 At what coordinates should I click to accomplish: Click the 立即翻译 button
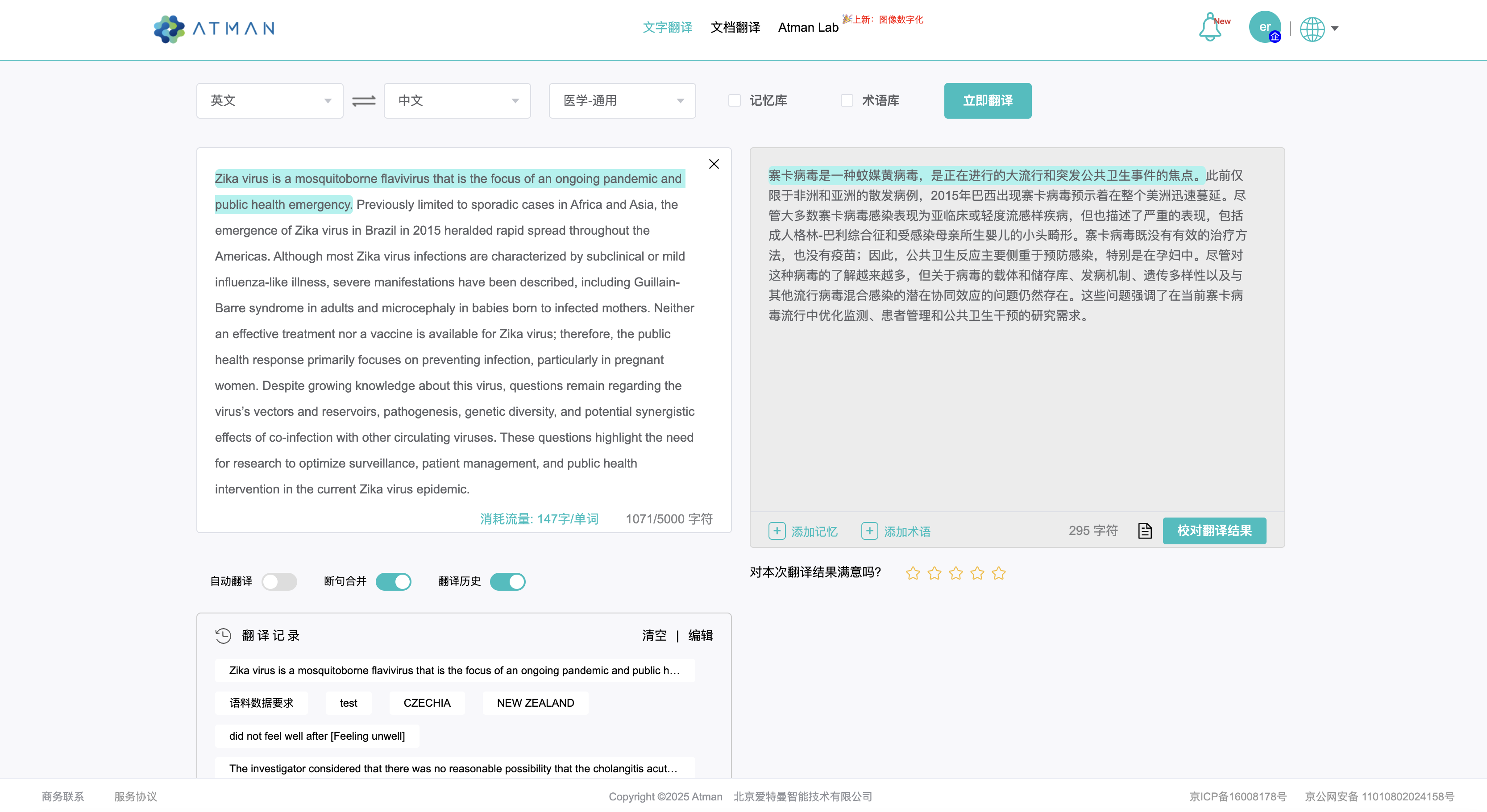988,100
